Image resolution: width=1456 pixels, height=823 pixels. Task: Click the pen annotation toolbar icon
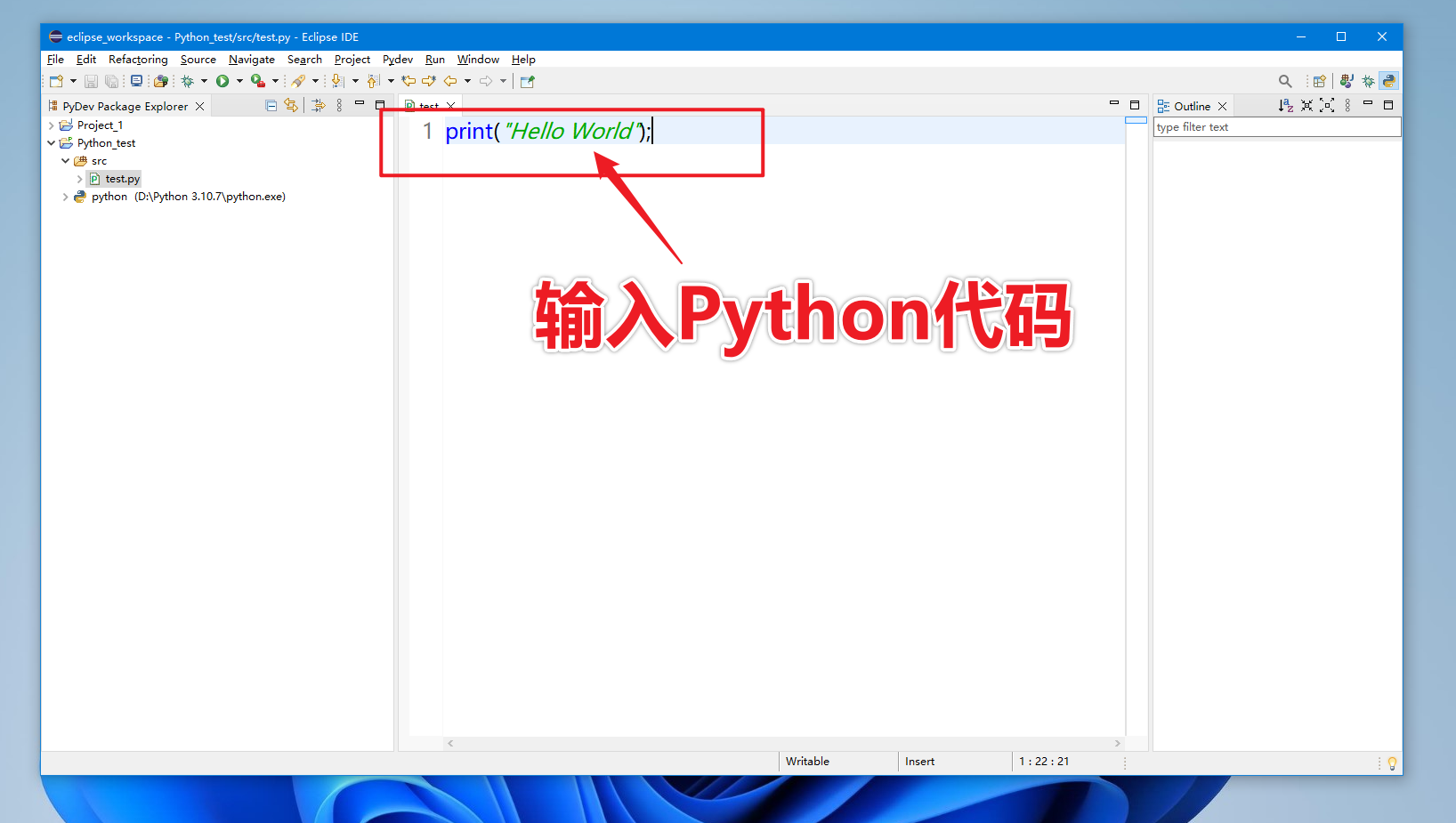point(299,81)
